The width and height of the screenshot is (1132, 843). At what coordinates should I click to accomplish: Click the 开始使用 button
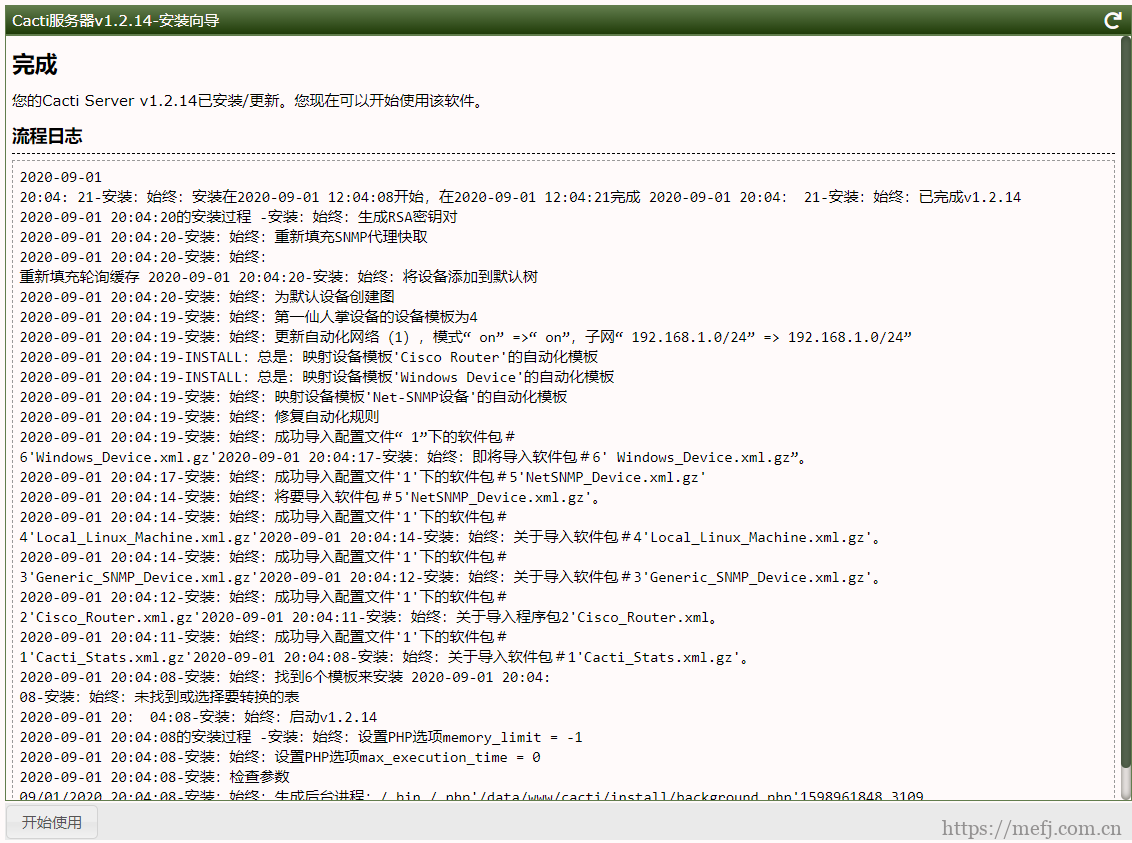pyautogui.click(x=51, y=822)
